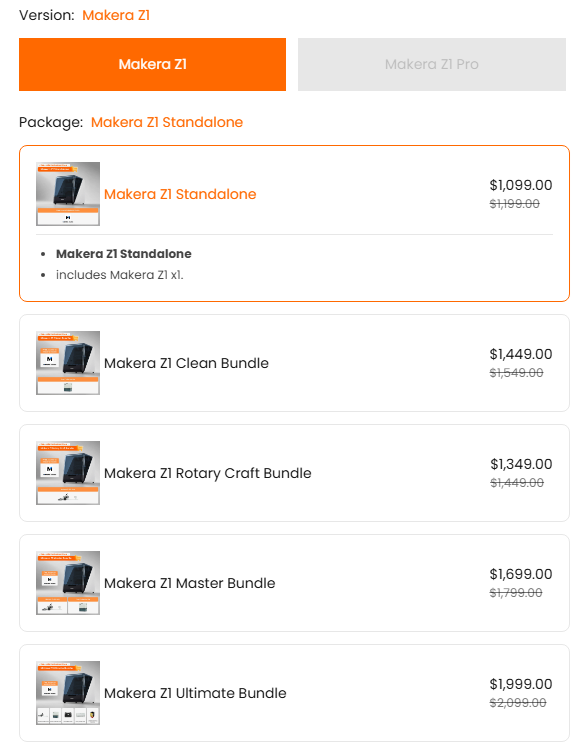Image resolution: width=583 pixels, height=752 pixels.
Task: Open the Makera Z1 Standalone product thumbnail
Action: tap(68, 194)
